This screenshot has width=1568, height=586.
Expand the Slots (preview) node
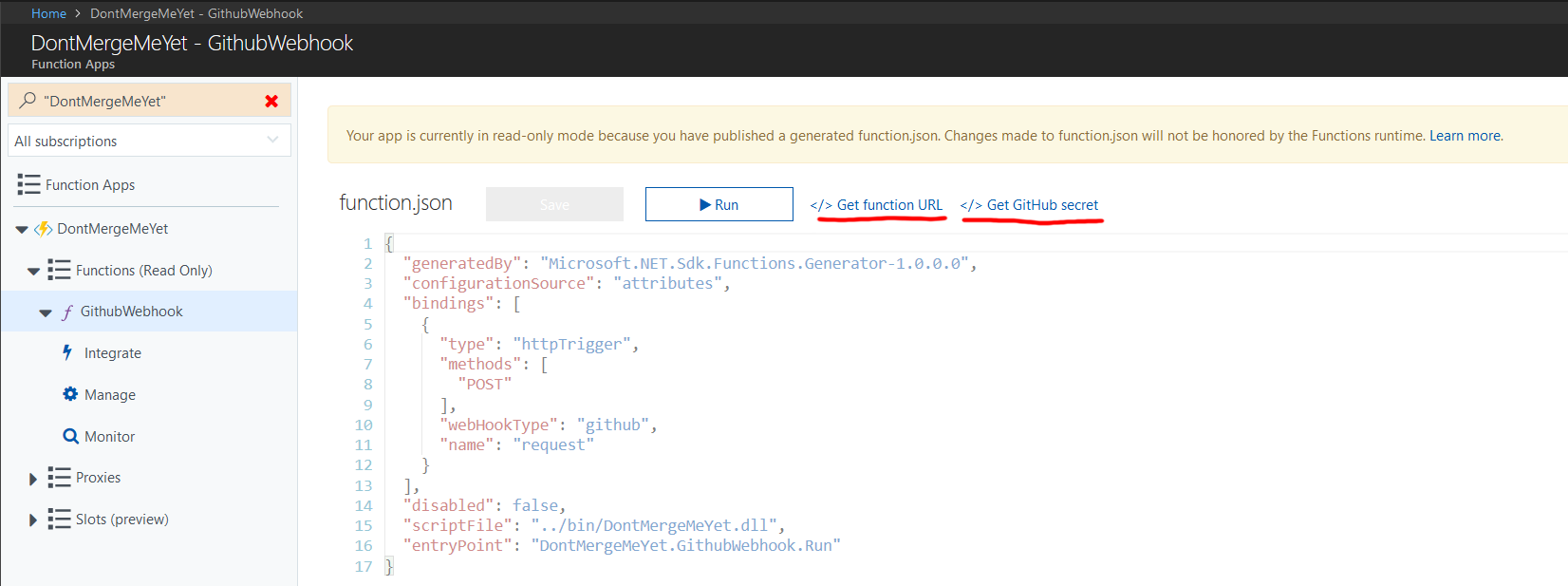pyautogui.click(x=33, y=520)
